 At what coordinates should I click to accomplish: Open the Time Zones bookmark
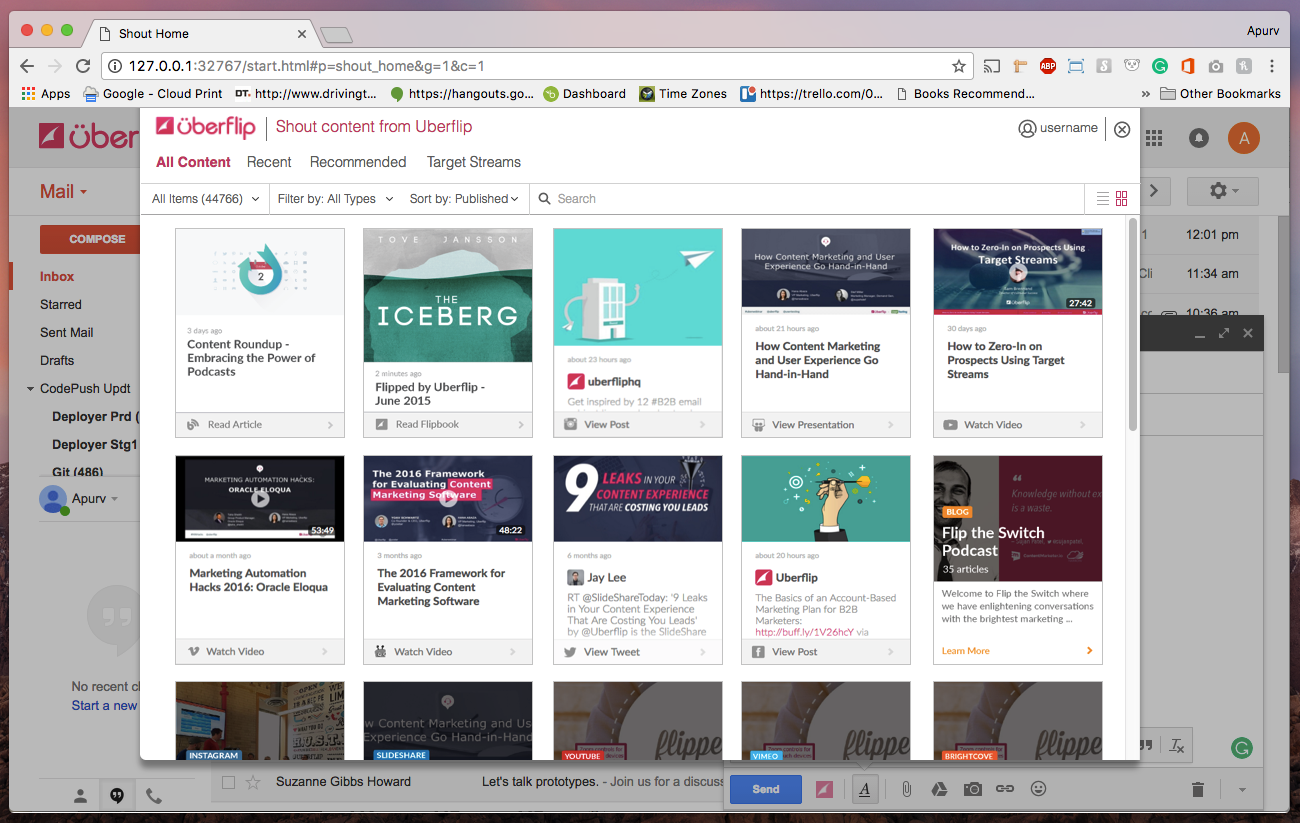[683, 94]
